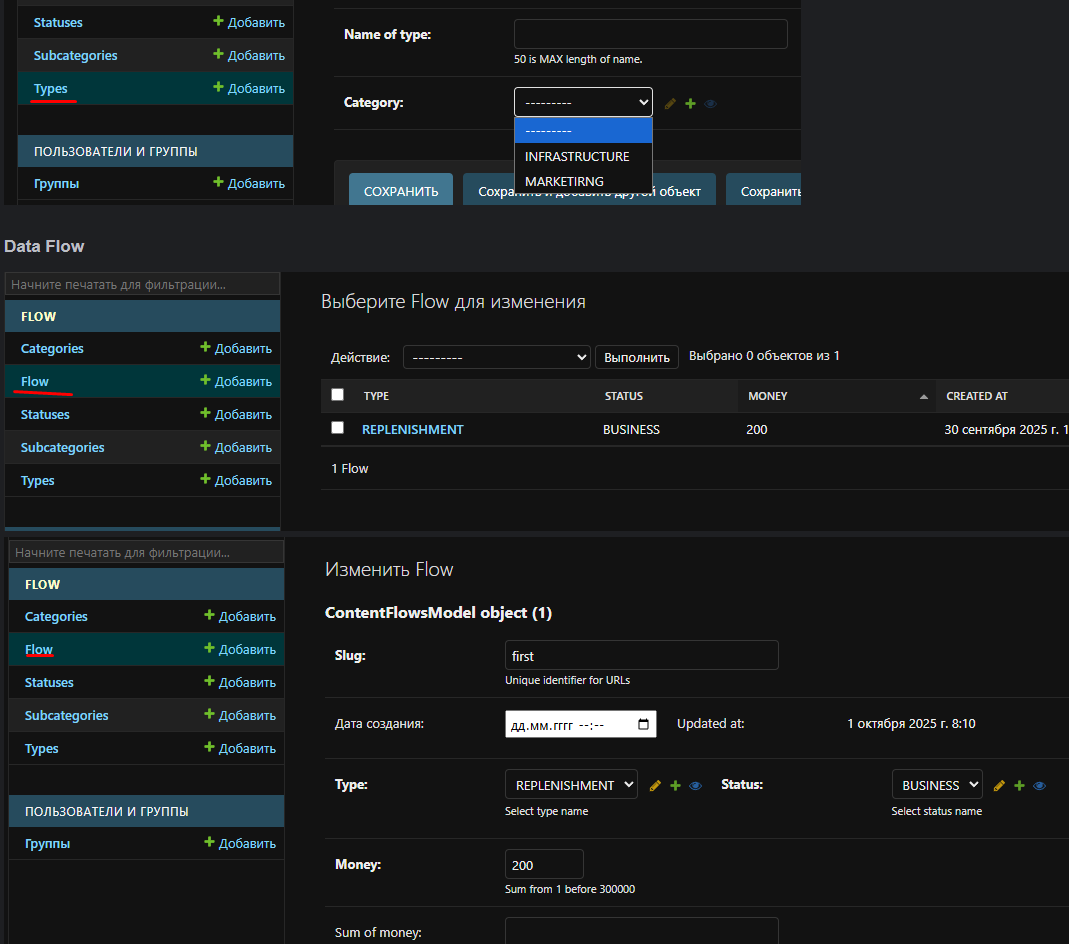Focus the sidebar filter box in Изменить Flow panel

coord(147,552)
